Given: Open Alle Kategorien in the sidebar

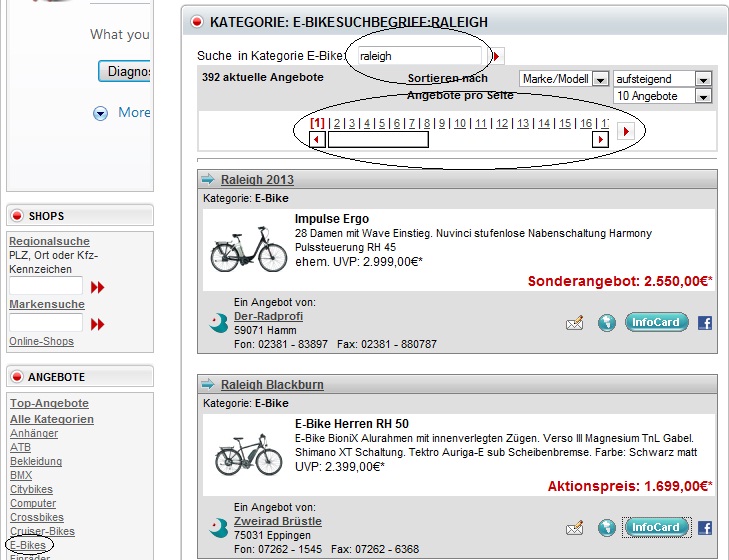Looking at the screenshot, I should click(52, 419).
